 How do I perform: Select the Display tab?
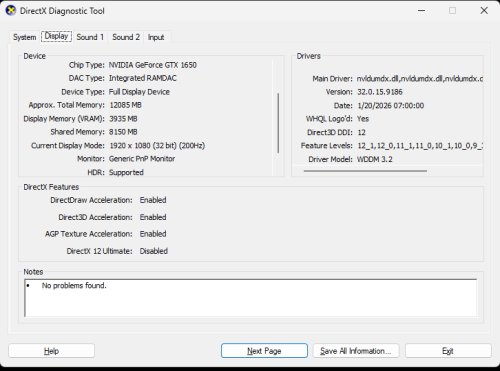(x=56, y=36)
